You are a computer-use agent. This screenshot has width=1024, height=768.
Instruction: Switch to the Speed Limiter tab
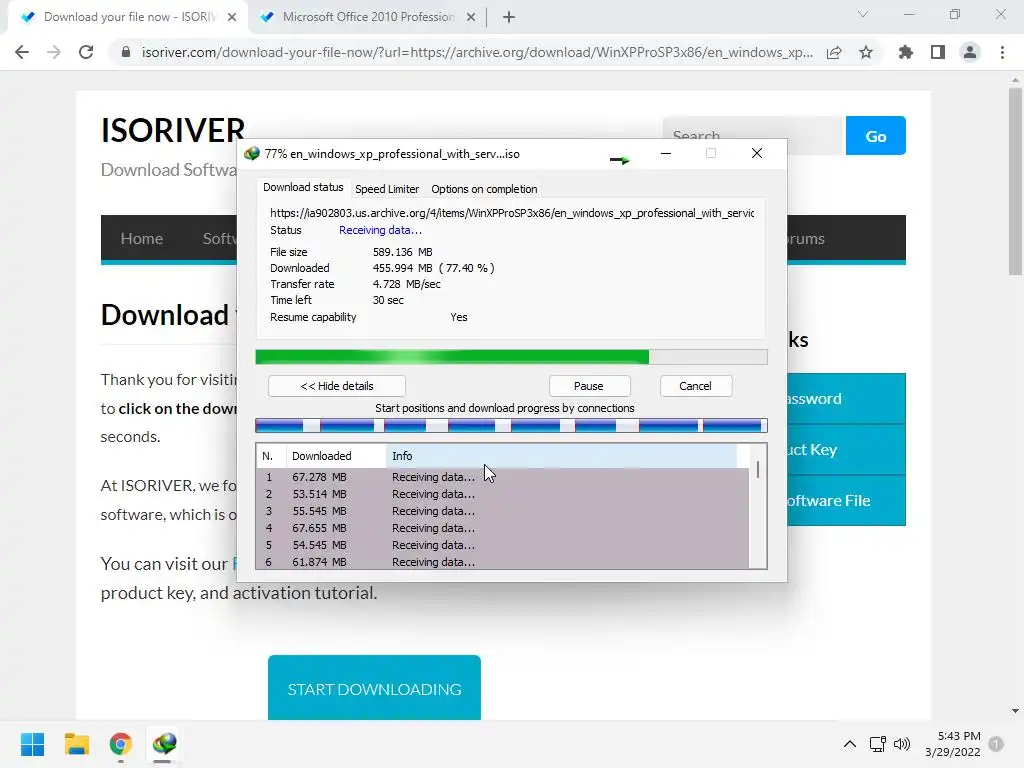387,189
